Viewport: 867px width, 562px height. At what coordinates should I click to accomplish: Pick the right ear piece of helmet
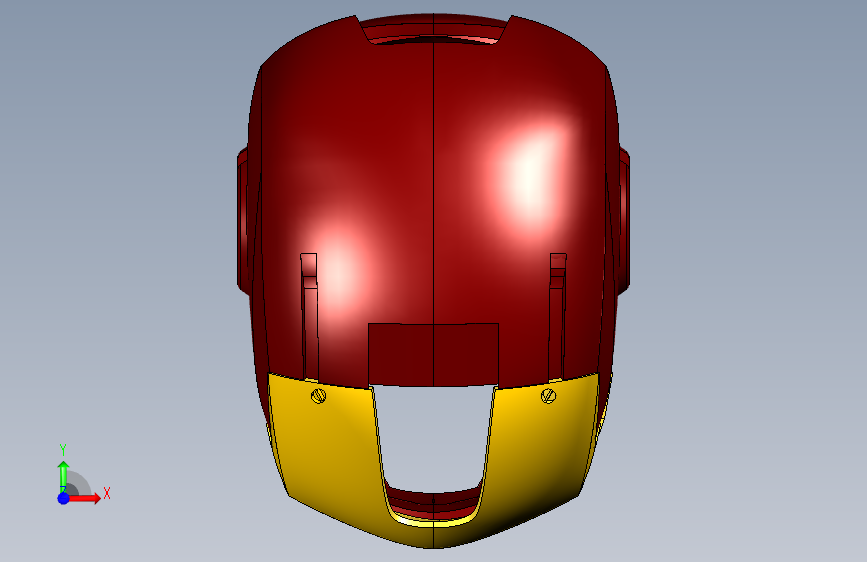point(624,221)
